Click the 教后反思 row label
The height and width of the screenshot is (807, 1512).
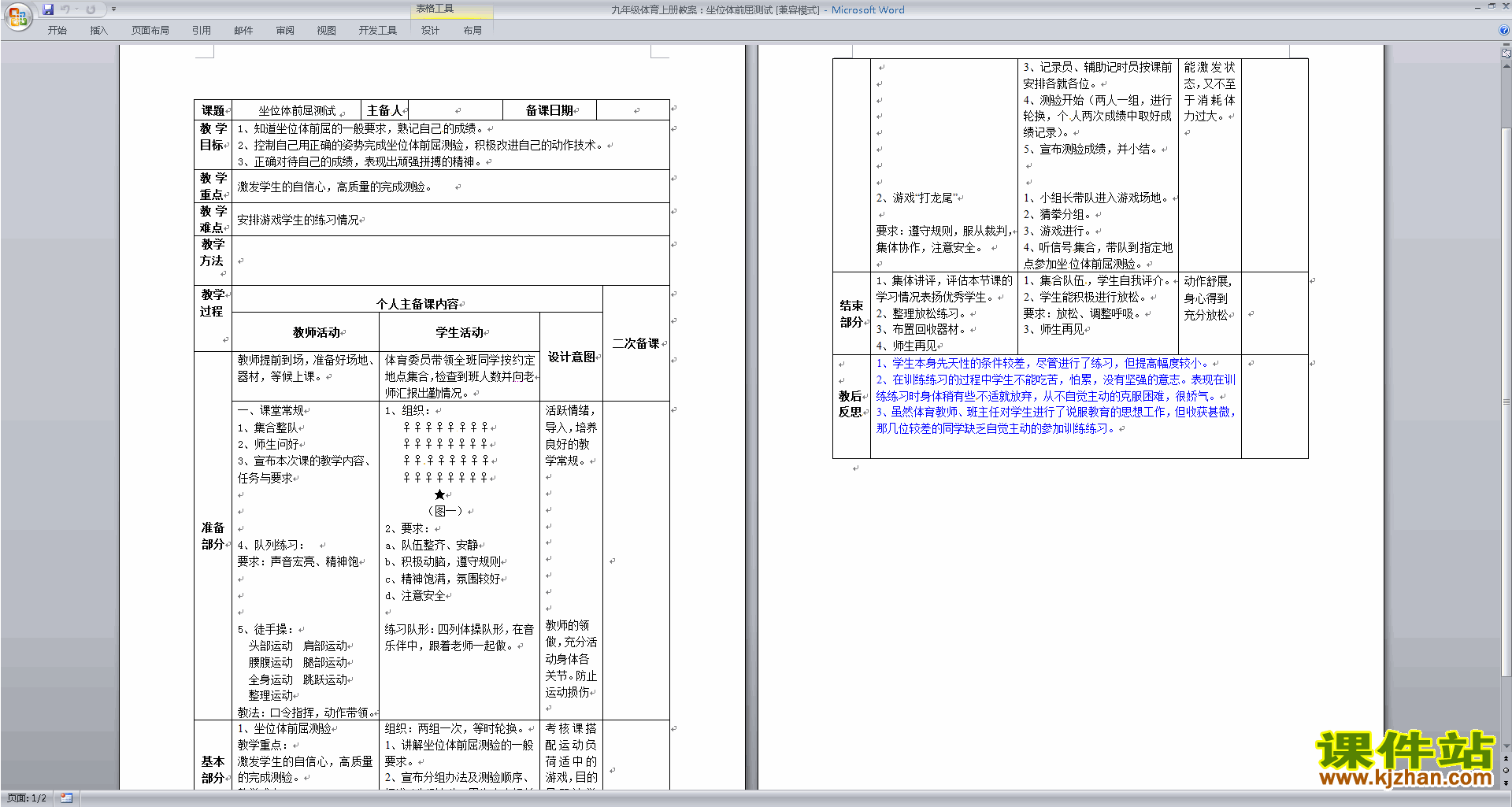(850, 404)
